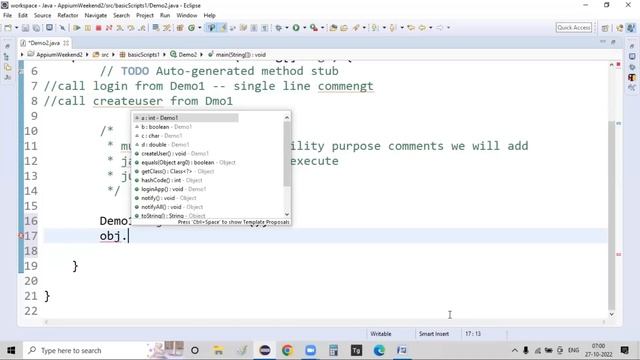Click the New file toolbar icon

[8, 28]
